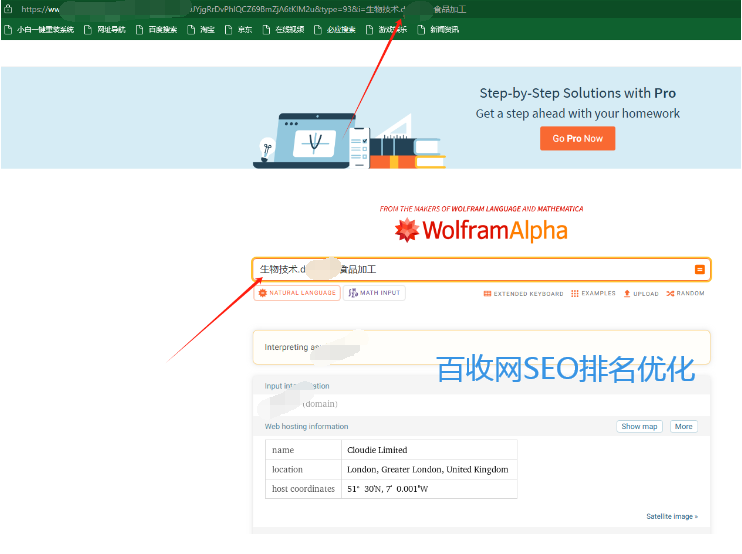
Task: Click the lock icon in the address bar
Action: click(x=8, y=9)
